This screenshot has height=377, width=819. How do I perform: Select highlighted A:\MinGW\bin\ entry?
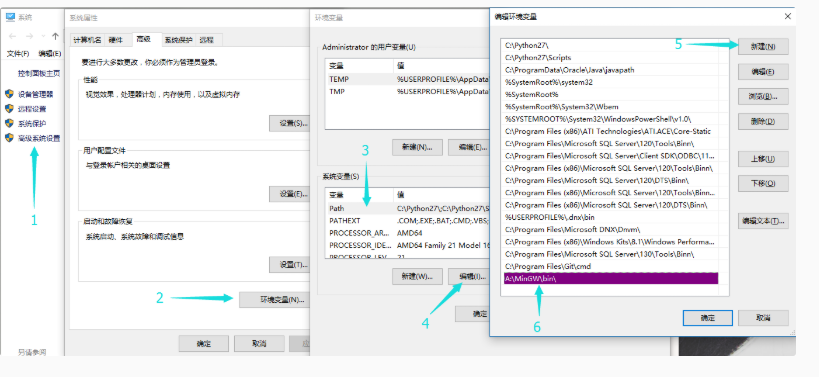611,278
